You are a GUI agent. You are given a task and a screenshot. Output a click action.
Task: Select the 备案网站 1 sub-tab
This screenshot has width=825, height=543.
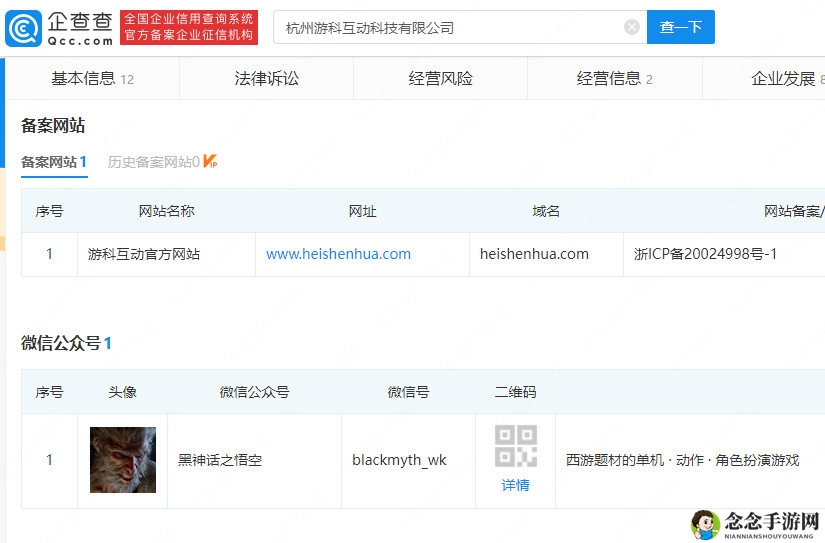pos(54,162)
